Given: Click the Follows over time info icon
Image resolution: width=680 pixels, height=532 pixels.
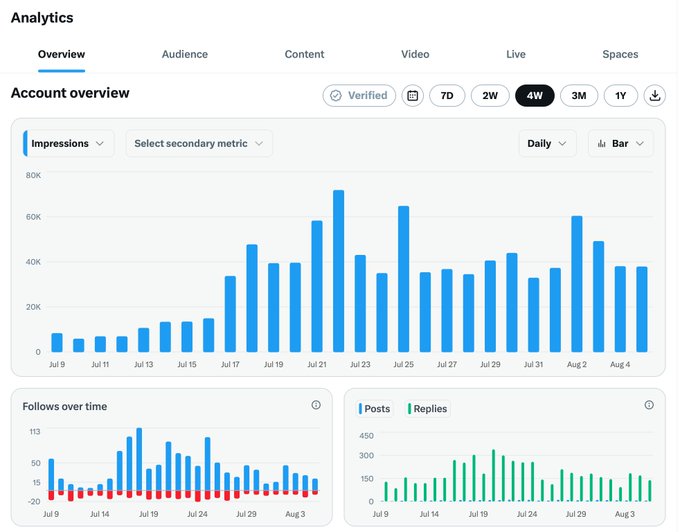Looking at the screenshot, I should pyautogui.click(x=316, y=405).
